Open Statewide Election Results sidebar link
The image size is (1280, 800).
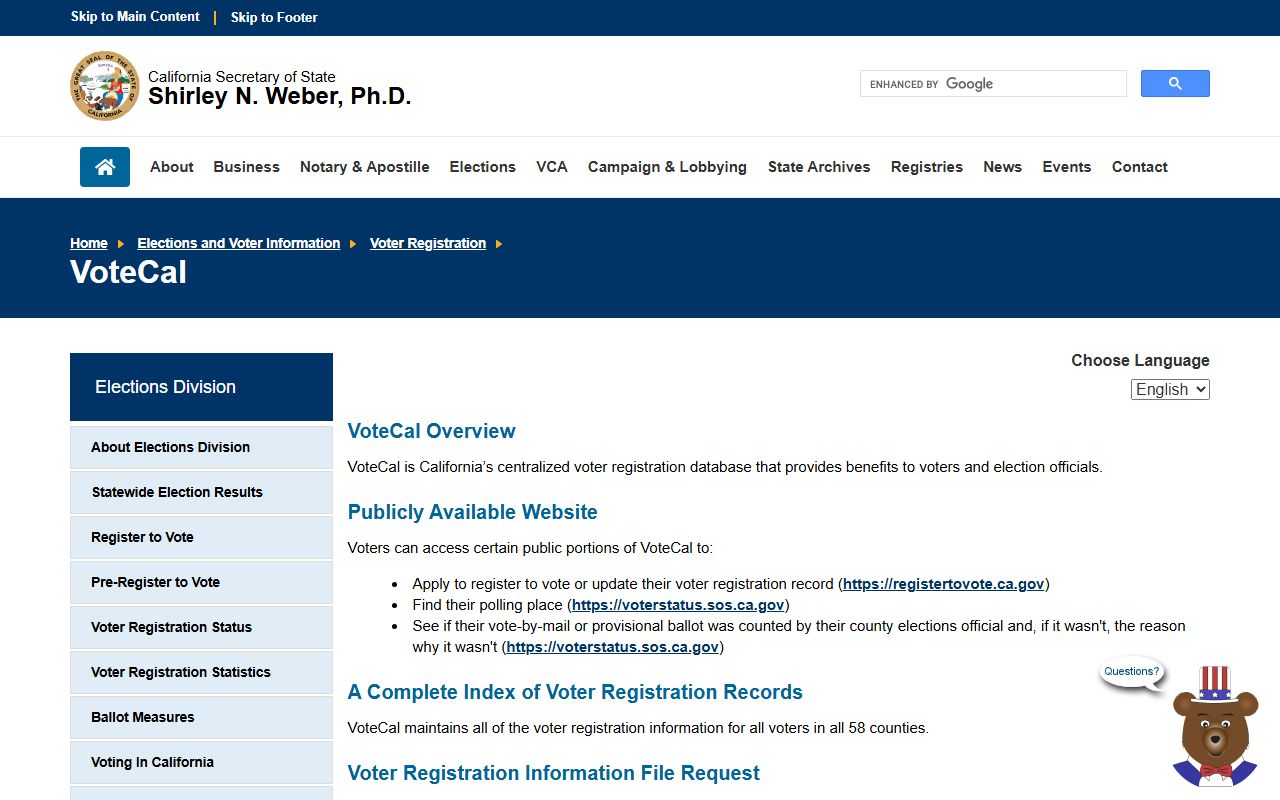[201, 492]
